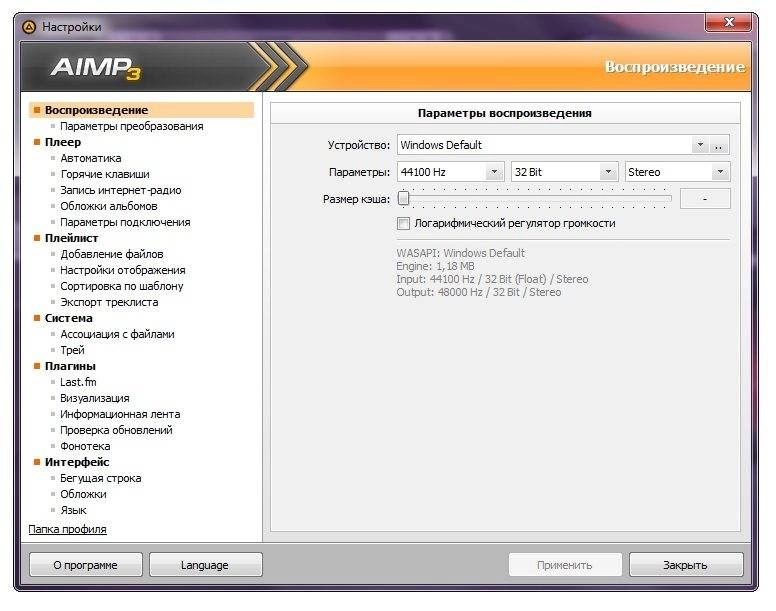Image resolution: width=776 pixels, height=611 pixels.
Task: Click the Language button
Action: (x=205, y=564)
